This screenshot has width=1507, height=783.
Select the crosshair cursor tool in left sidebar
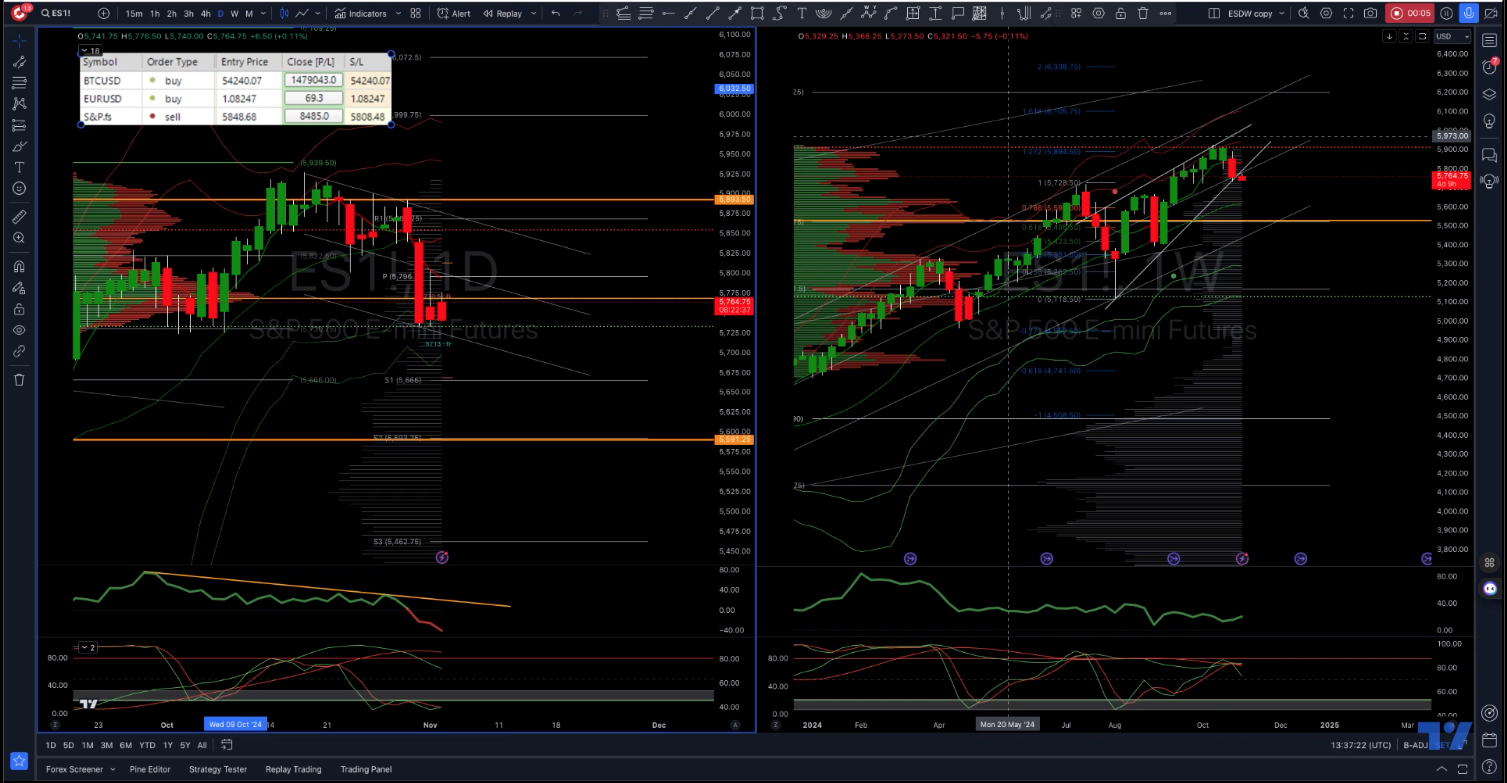pyautogui.click(x=19, y=41)
